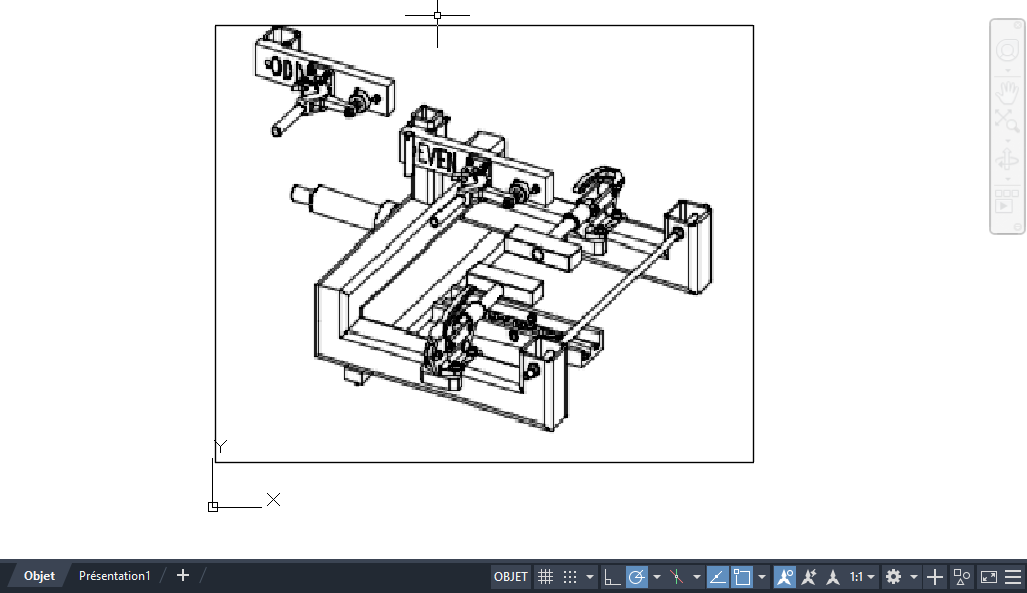Add a new layout with plus tab
Image resolution: width=1027 pixels, height=593 pixels.
pyautogui.click(x=183, y=576)
